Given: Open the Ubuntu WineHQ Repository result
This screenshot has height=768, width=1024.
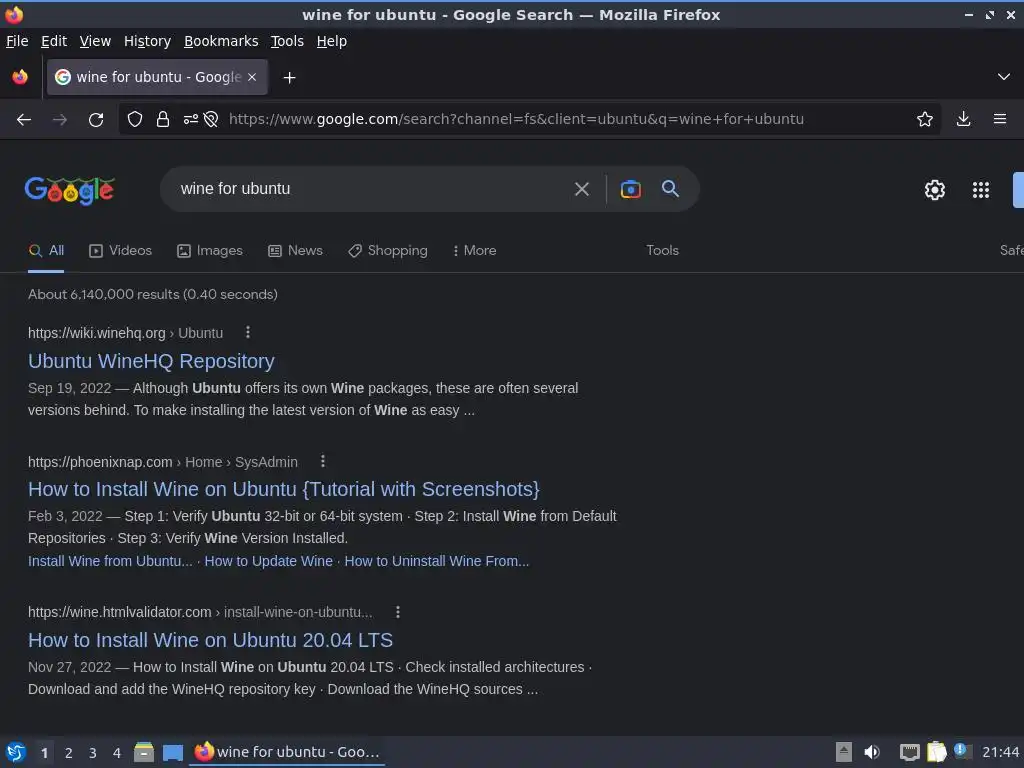Looking at the screenshot, I should 152,361.
